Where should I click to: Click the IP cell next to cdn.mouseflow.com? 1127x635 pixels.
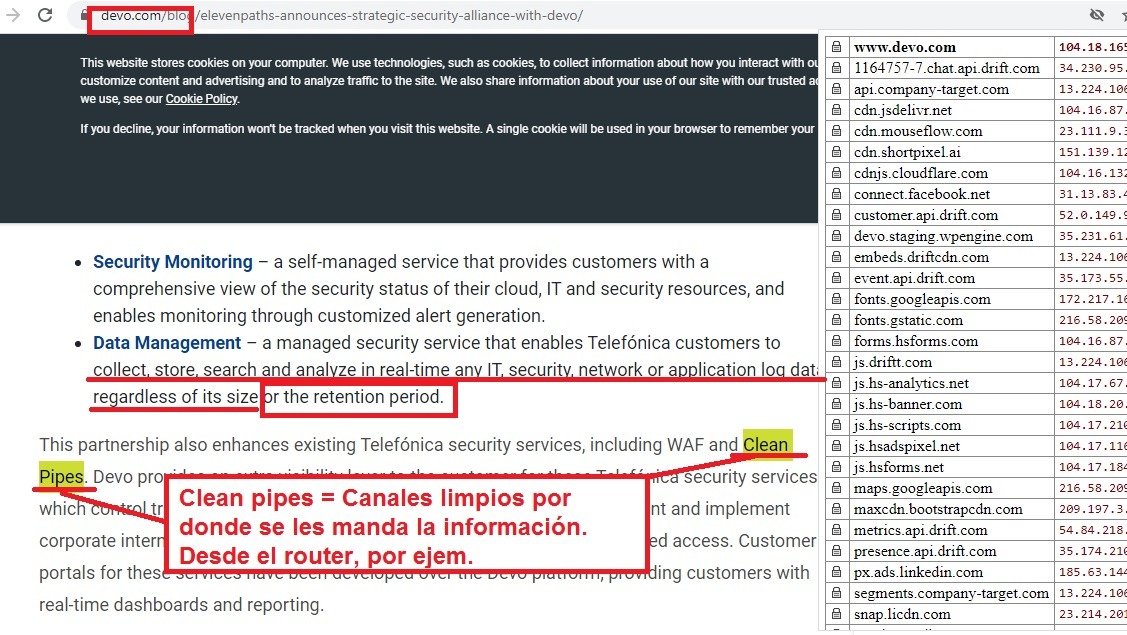click(1091, 131)
